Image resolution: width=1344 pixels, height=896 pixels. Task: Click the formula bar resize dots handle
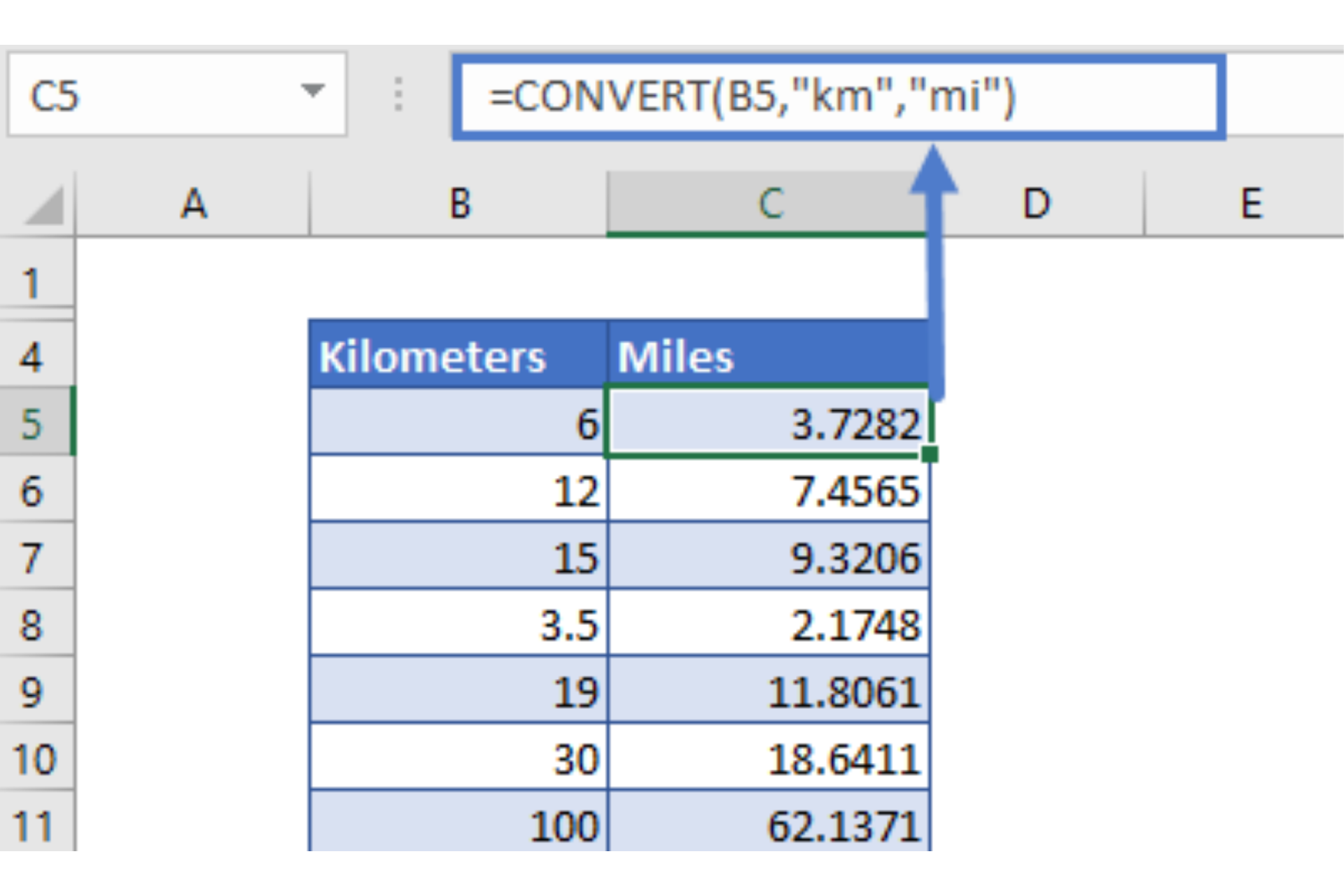(398, 94)
